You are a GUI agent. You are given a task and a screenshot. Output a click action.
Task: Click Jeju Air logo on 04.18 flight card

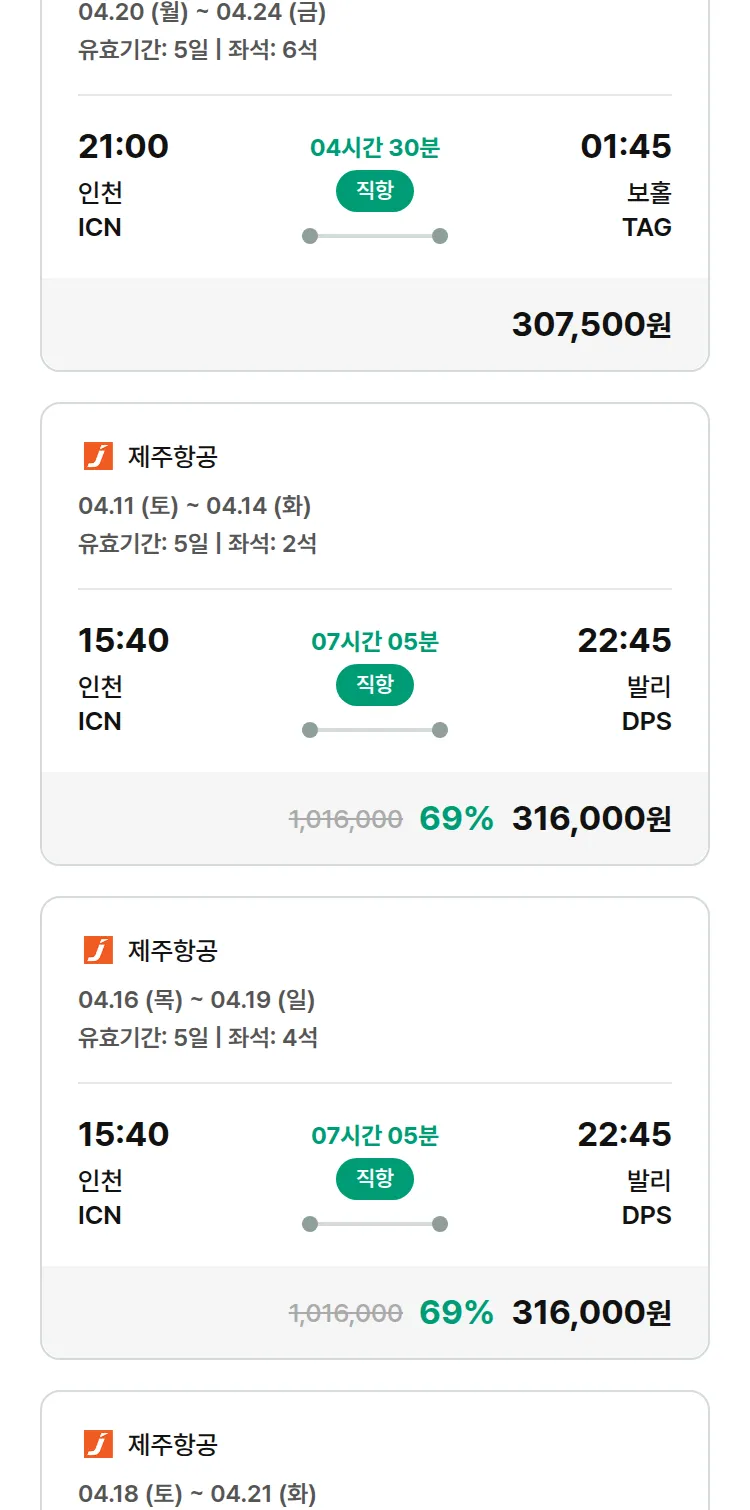(x=98, y=1444)
